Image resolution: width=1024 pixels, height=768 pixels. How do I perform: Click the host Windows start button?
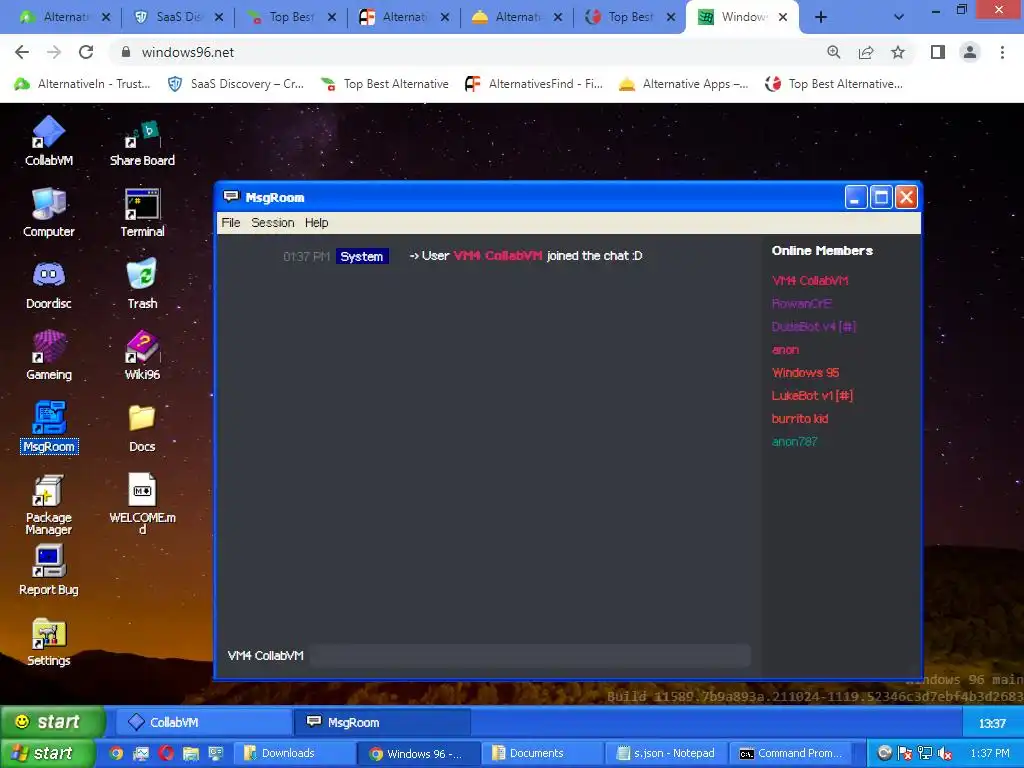(x=46, y=753)
